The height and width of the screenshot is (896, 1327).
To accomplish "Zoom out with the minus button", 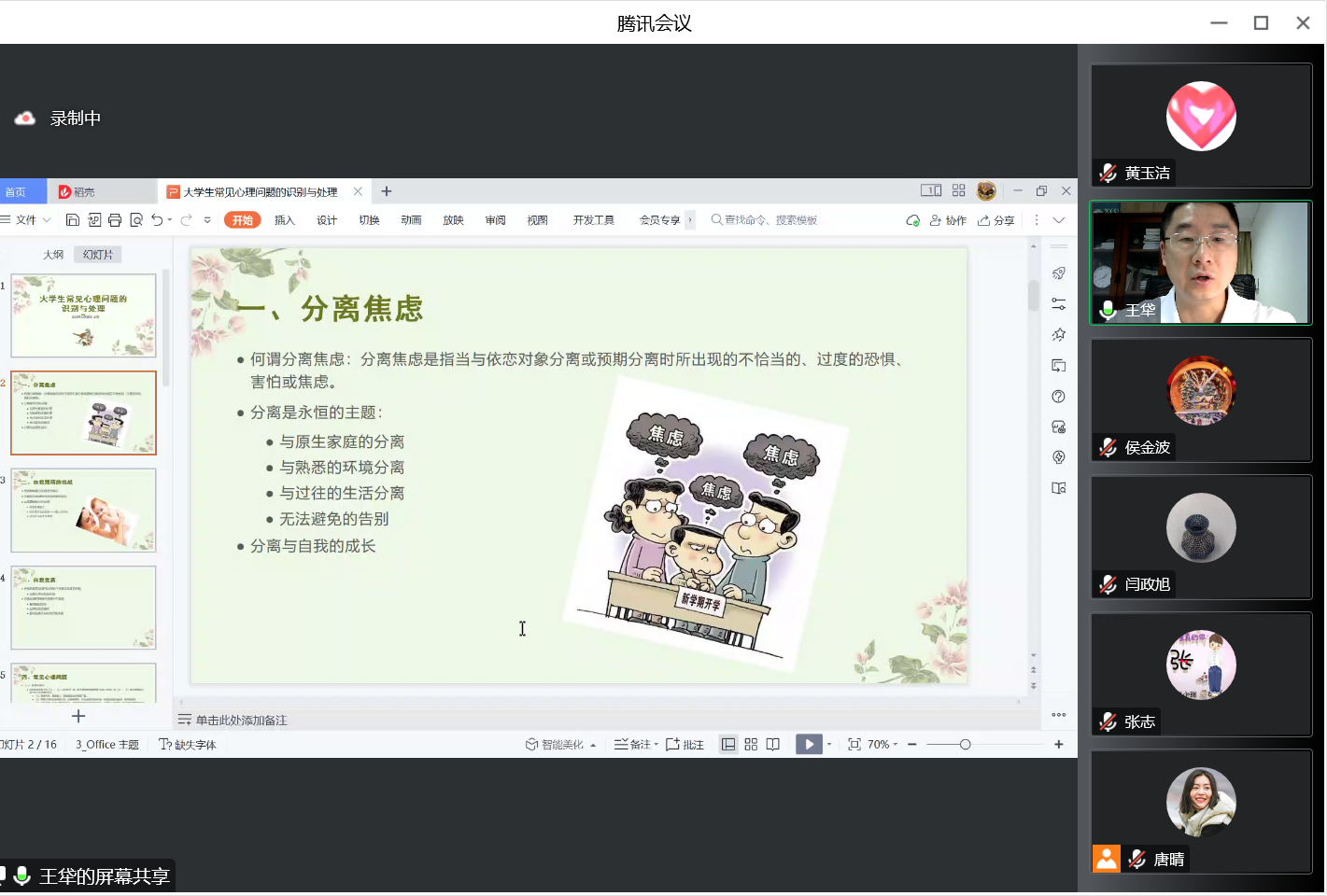I will 912,744.
